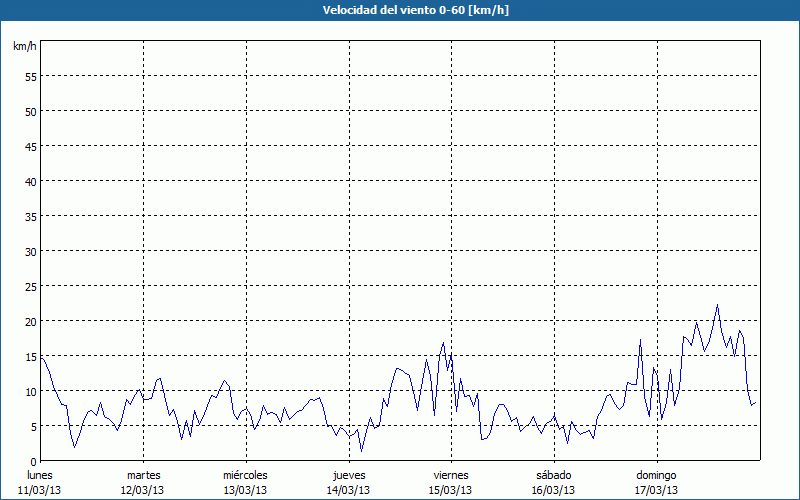Click the 'jueves' day label

348,475
